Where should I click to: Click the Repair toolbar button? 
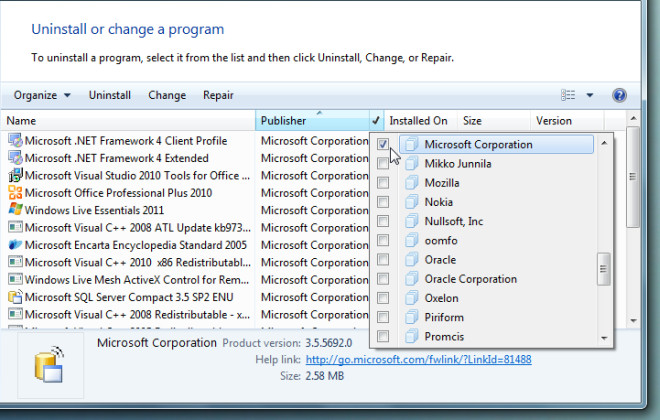pyautogui.click(x=218, y=95)
